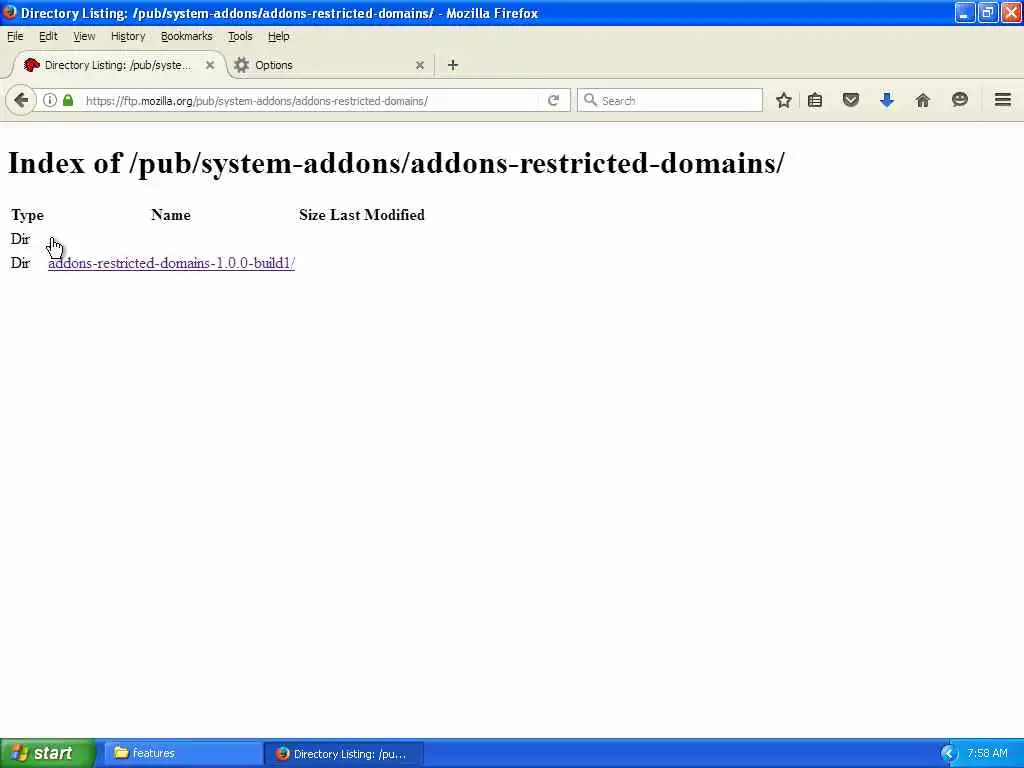1024x768 pixels.
Task: View connection security via green padlock
Action: click(x=68, y=101)
